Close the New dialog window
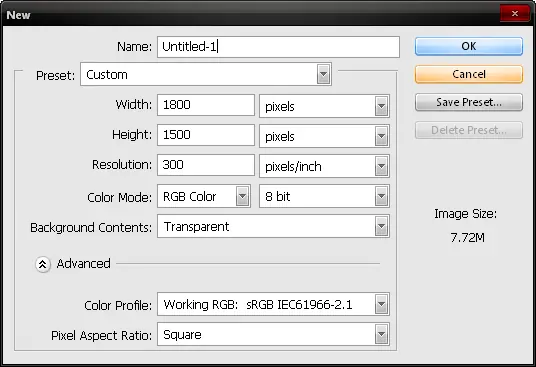The width and height of the screenshot is (536, 367). (514, 14)
